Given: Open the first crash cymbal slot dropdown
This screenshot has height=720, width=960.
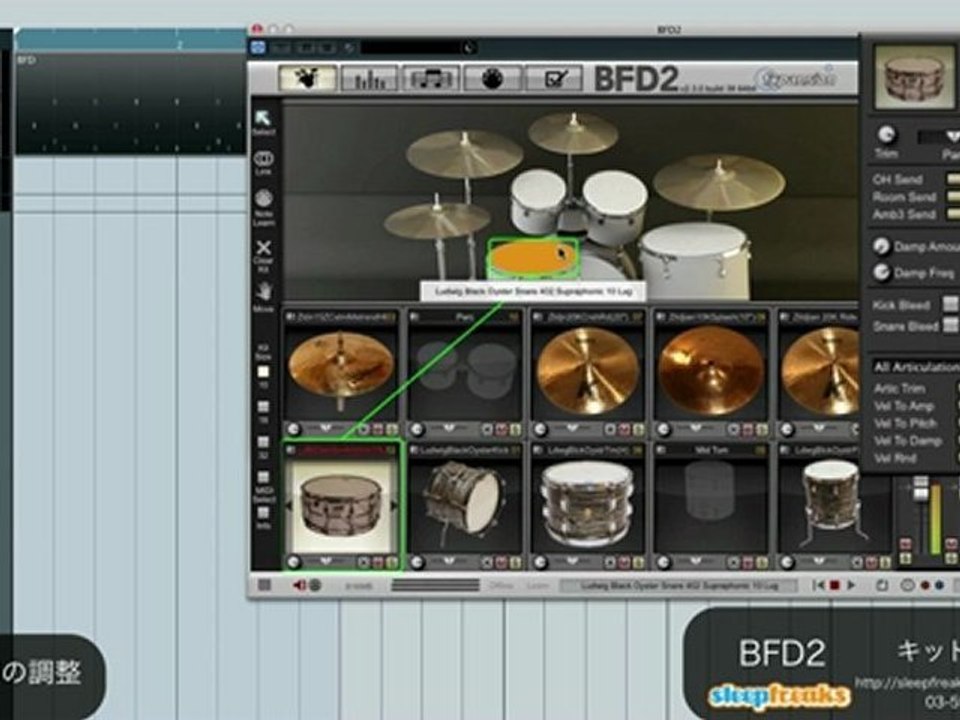Looking at the screenshot, I should (x=572, y=427).
